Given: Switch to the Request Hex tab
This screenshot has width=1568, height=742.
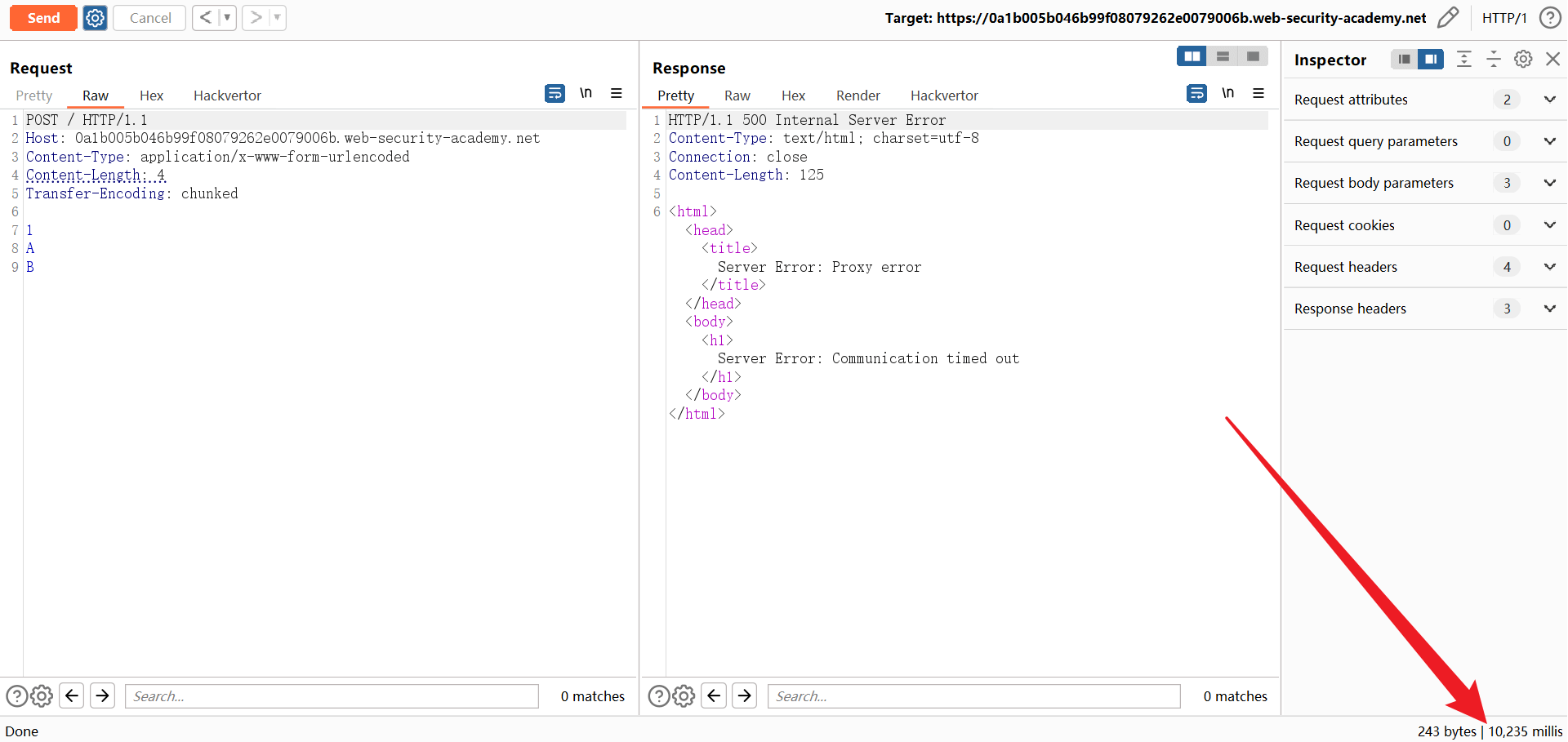Looking at the screenshot, I should click(151, 96).
